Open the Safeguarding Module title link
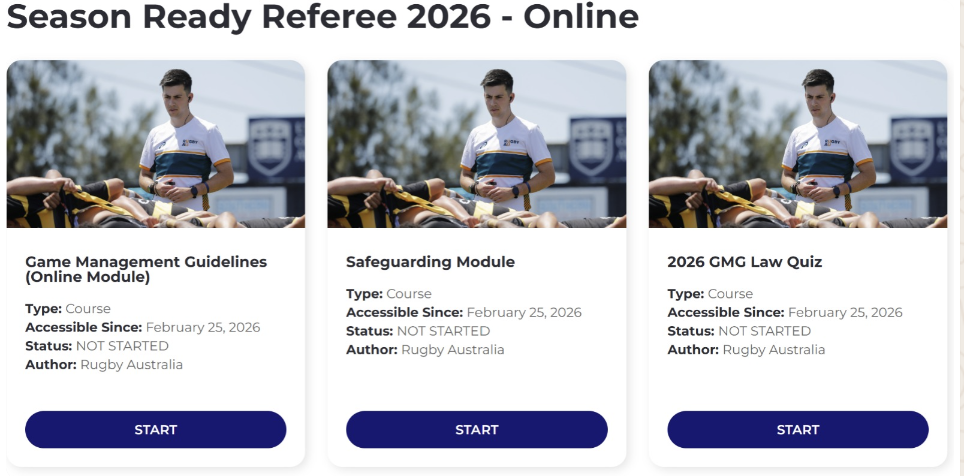This screenshot has width=964, height=476. (430, 262)
